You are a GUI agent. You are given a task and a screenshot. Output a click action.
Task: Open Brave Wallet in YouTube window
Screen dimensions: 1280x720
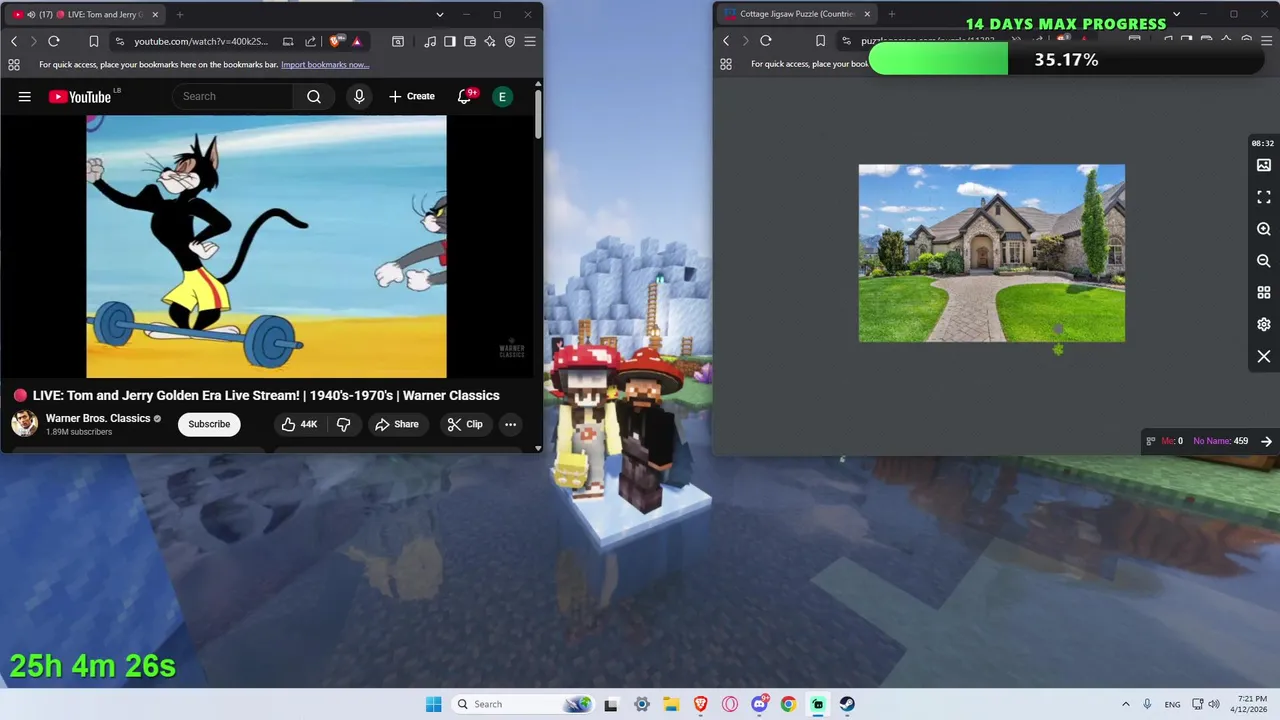click(x=470, y=41)
